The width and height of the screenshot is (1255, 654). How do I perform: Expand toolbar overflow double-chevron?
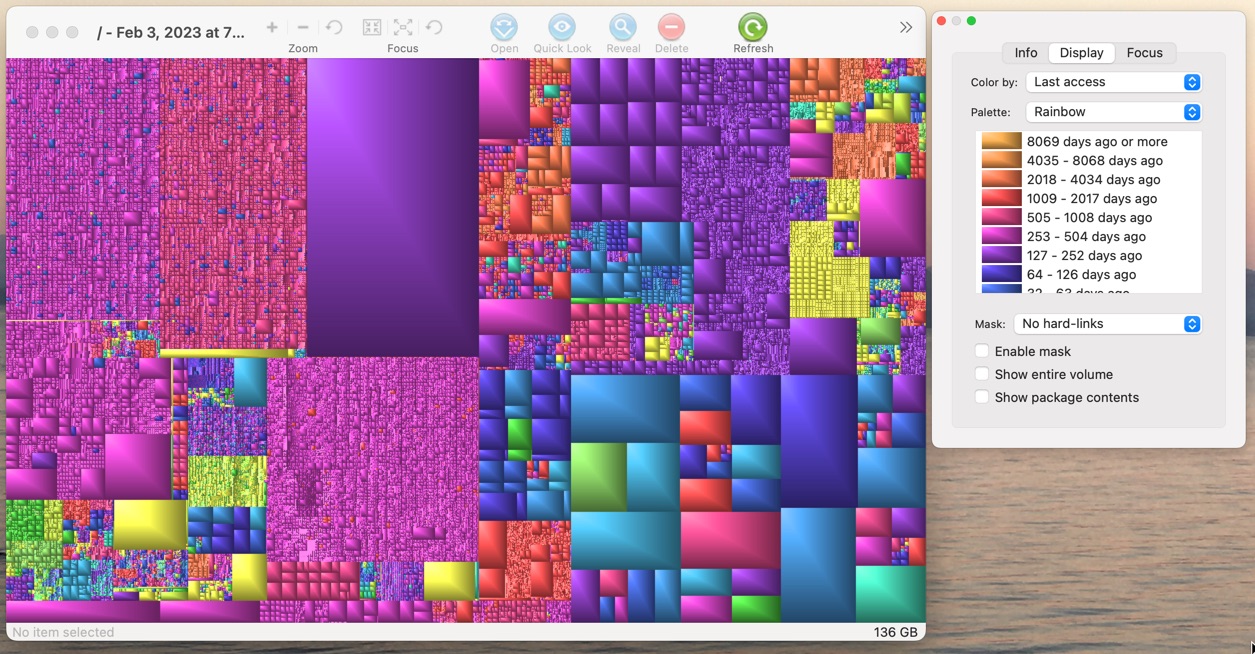click(906, 28)
